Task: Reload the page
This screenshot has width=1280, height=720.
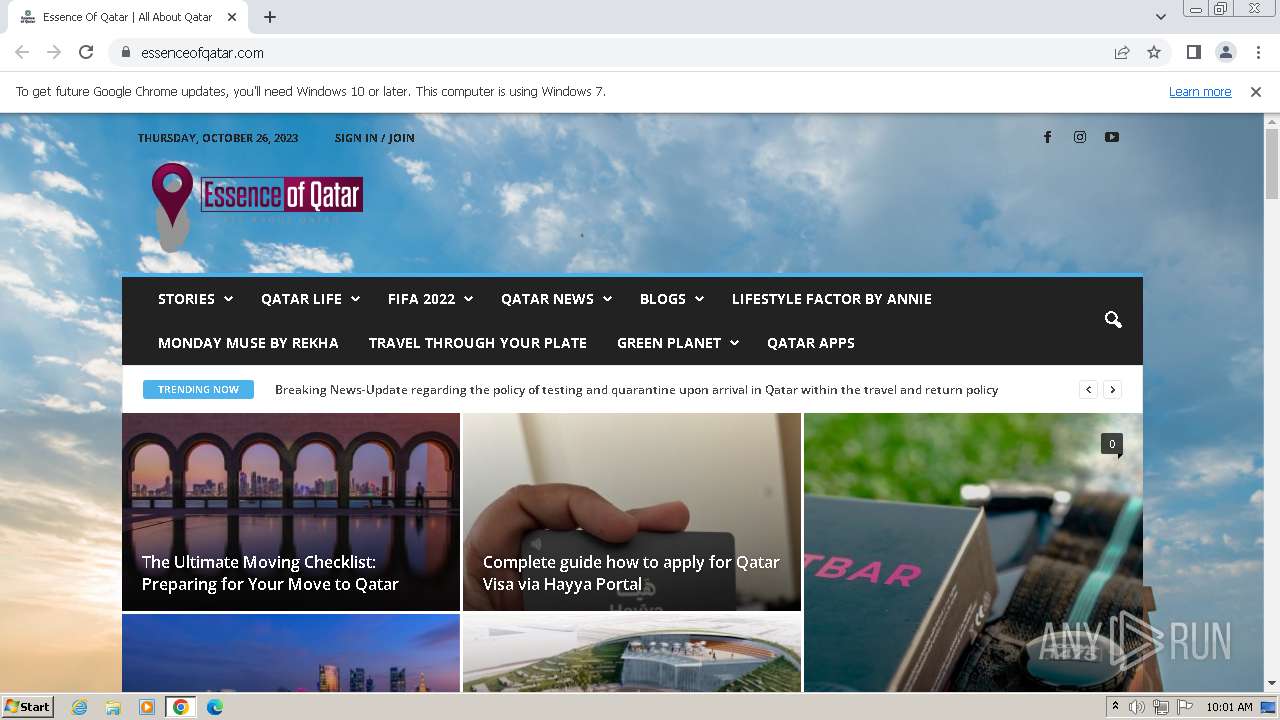Action: (86, 52)
